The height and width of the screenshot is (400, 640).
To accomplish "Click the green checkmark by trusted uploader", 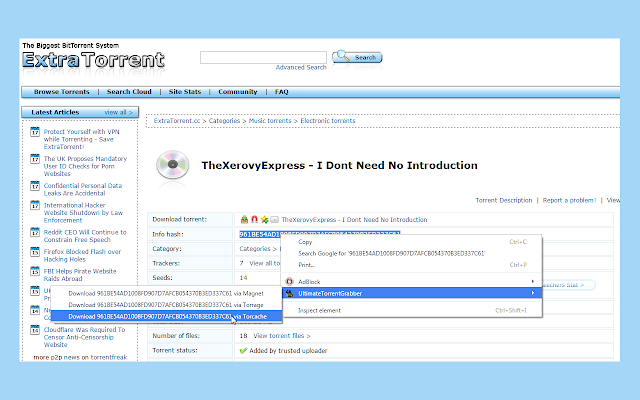I will [x=243, y=350].
